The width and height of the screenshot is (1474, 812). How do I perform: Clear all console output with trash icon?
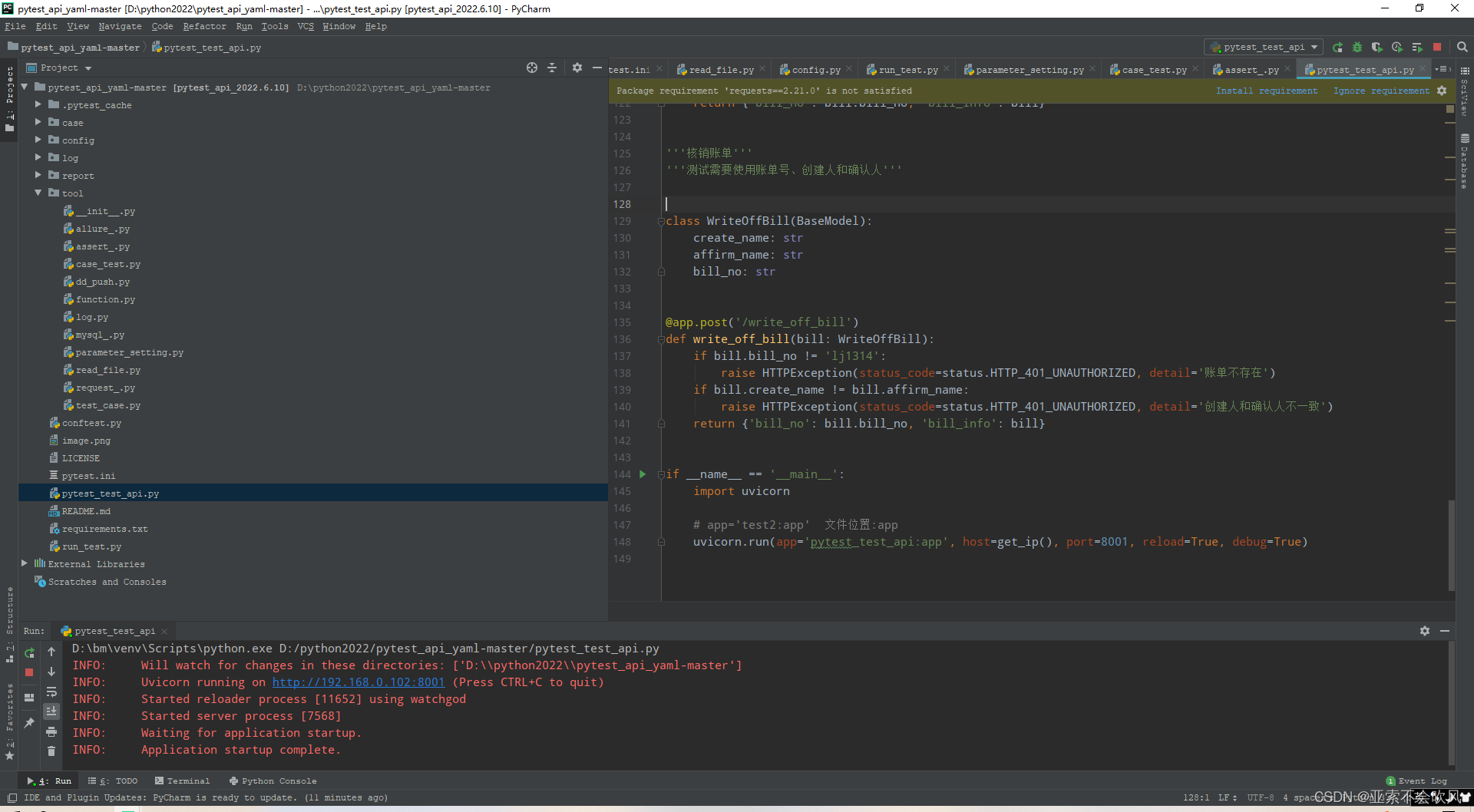point(51,751)
